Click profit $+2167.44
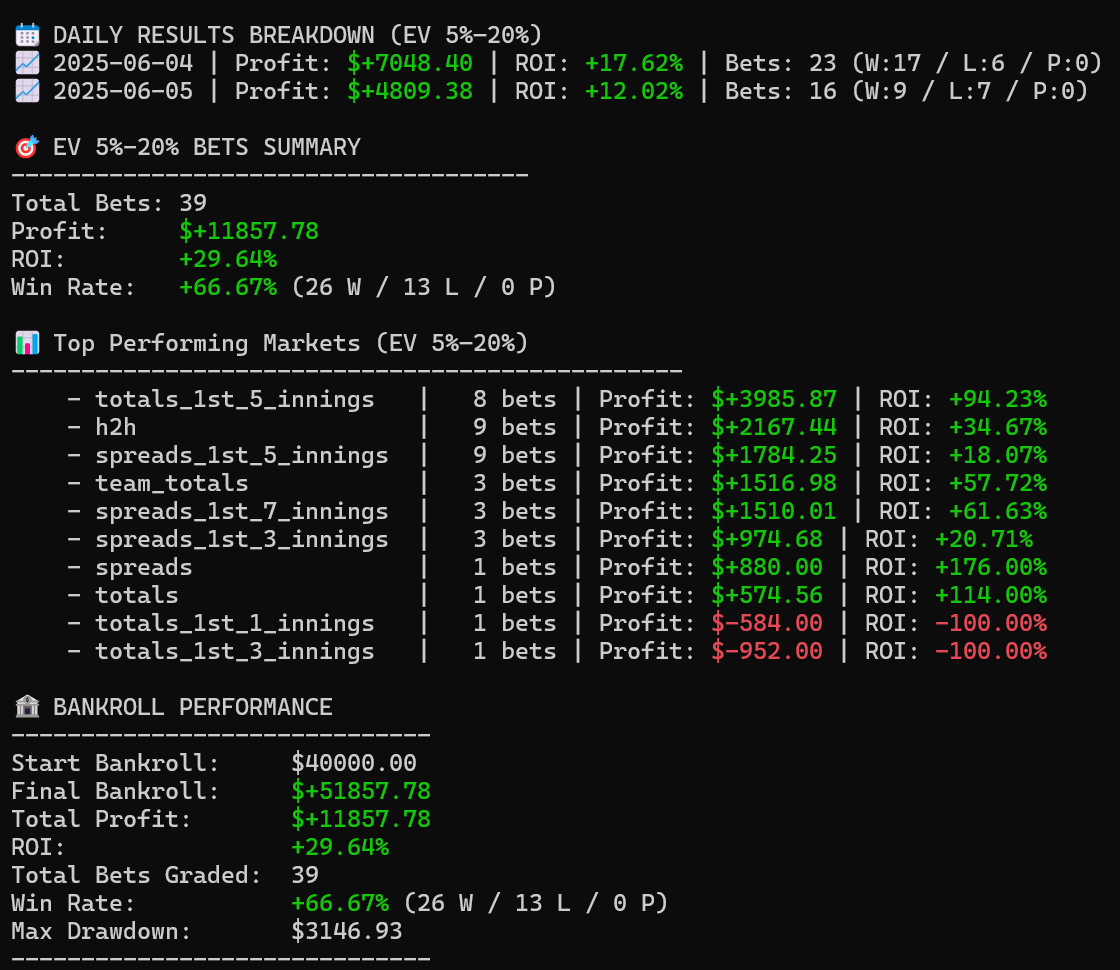This screenshot has width=1120, height=970. 774,427
